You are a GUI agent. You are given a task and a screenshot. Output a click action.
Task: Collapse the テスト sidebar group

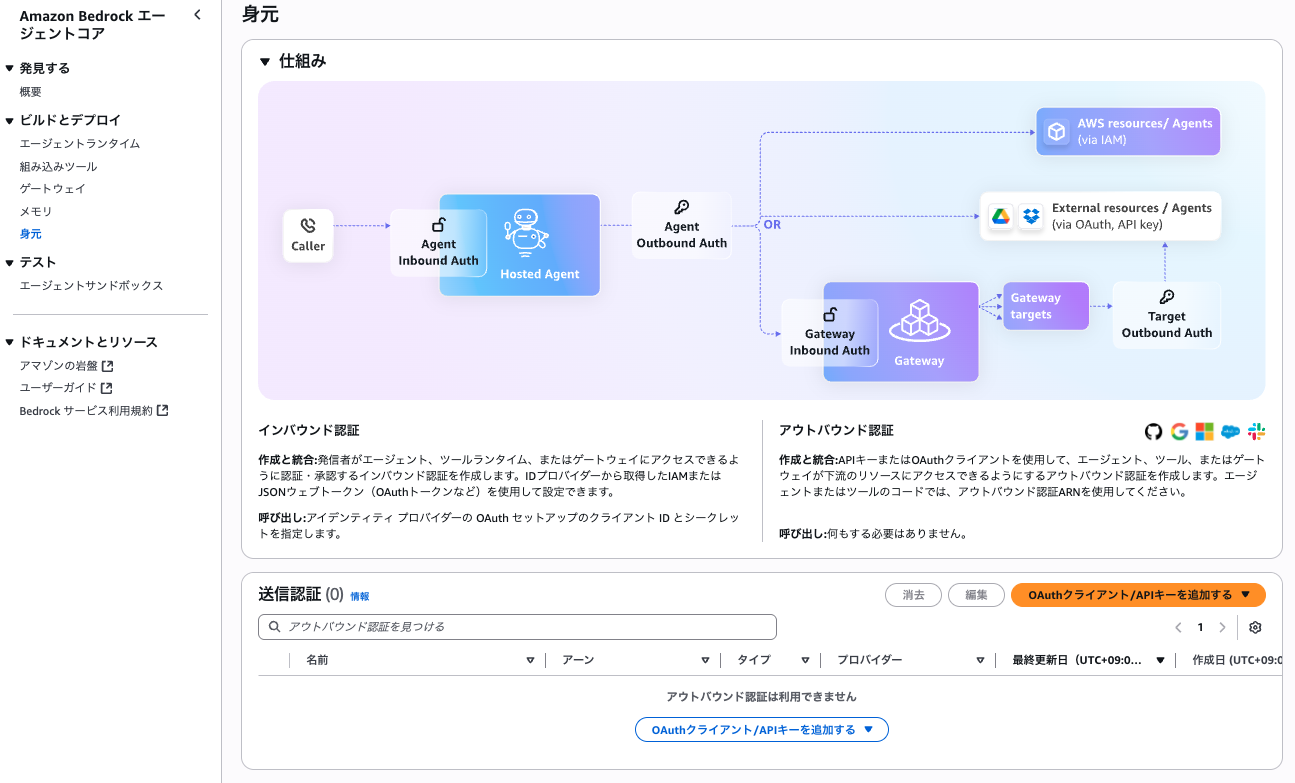coord(10,262)
